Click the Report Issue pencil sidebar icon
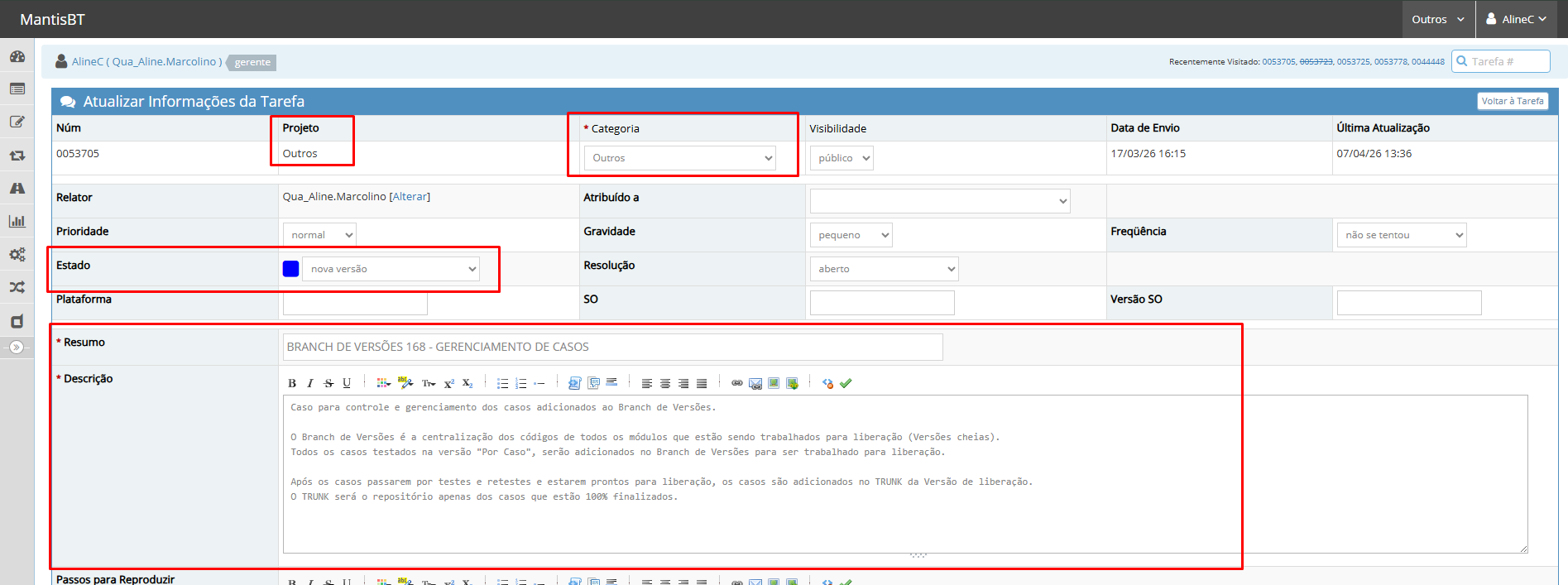Screen dimensions: 1568x585 [17, 122]
